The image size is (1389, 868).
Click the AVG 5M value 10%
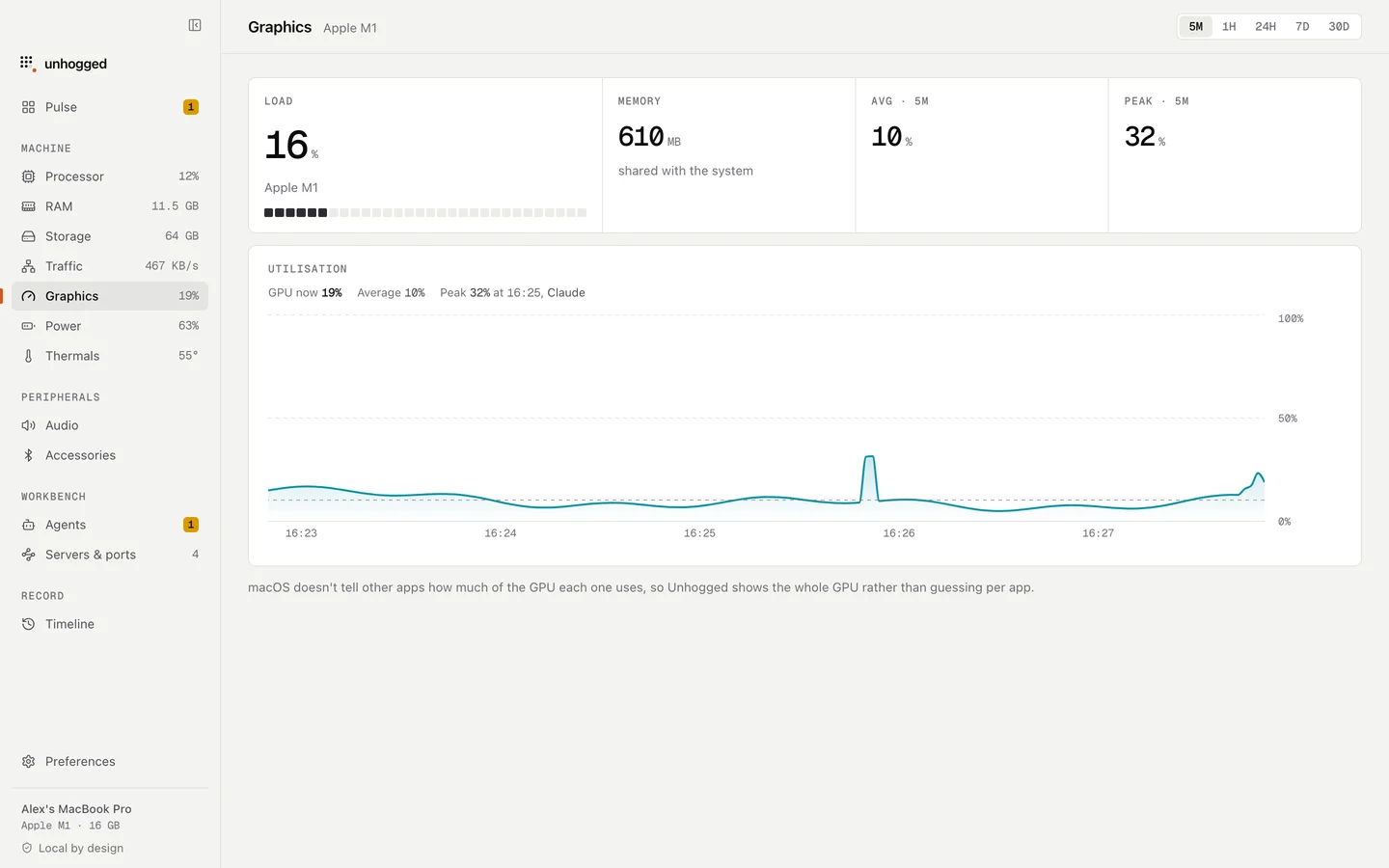(x=891, y=137)
